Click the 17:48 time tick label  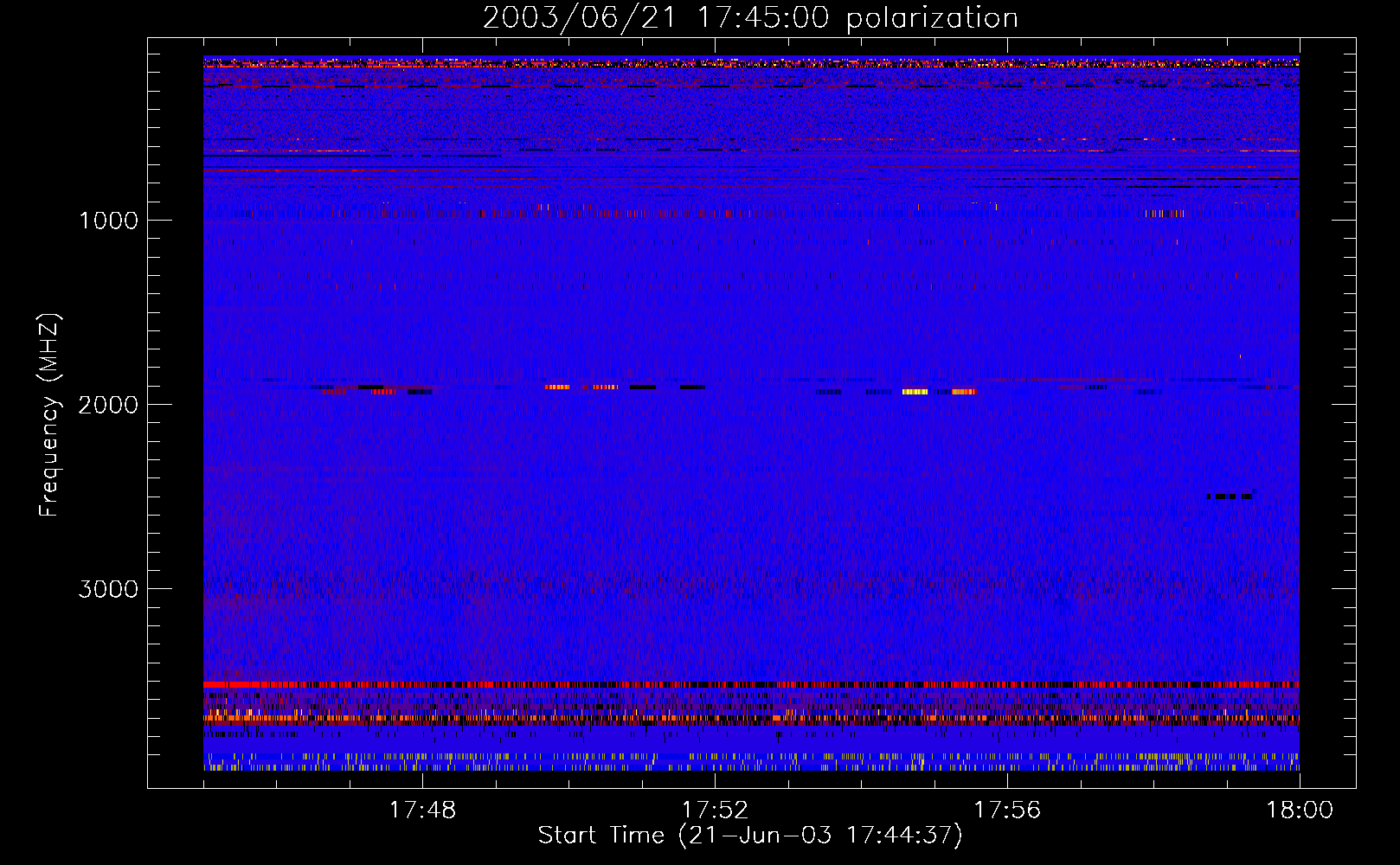(x=422, y=810)
